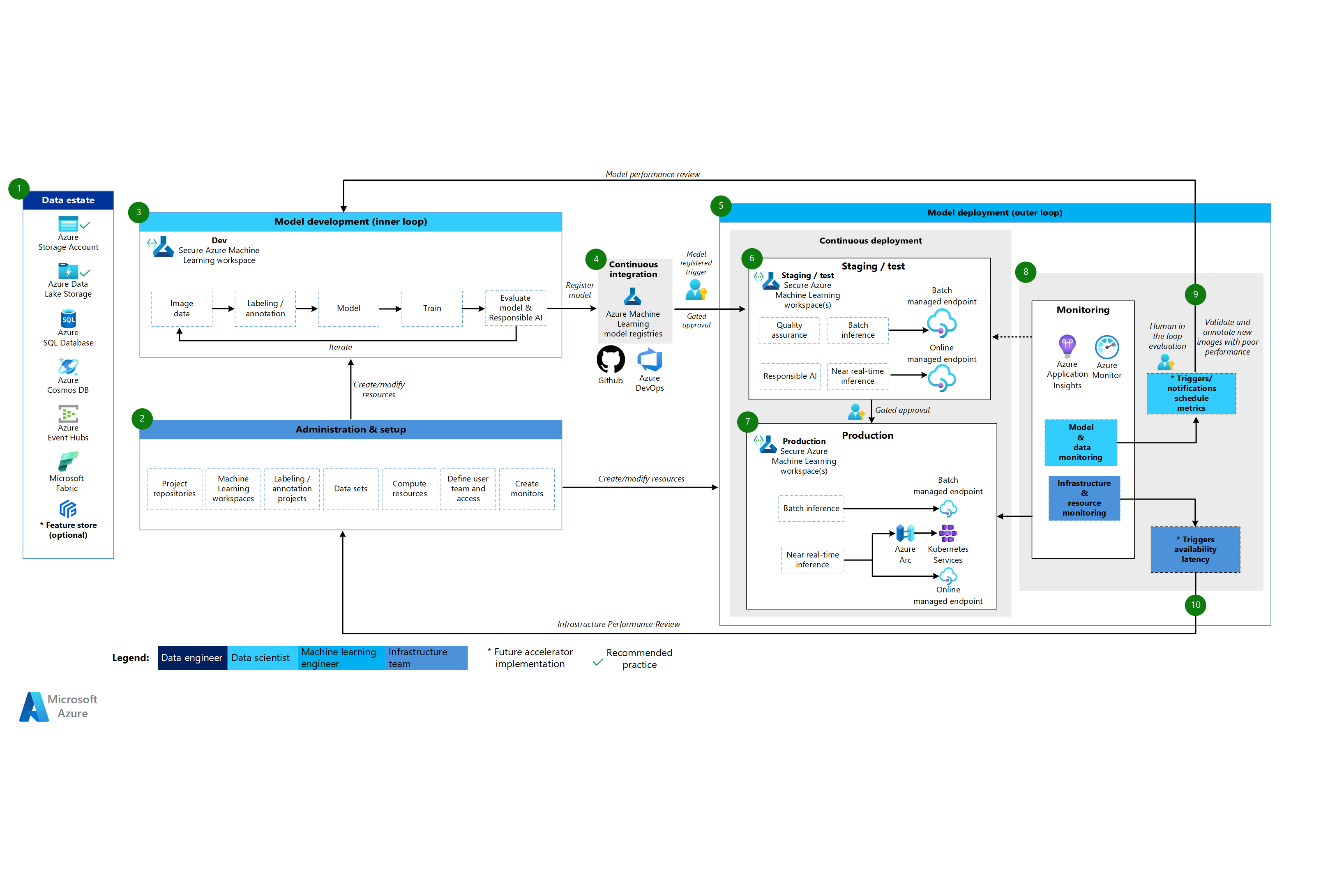Select the Azure Event Hubs icon

click(68, 413)
